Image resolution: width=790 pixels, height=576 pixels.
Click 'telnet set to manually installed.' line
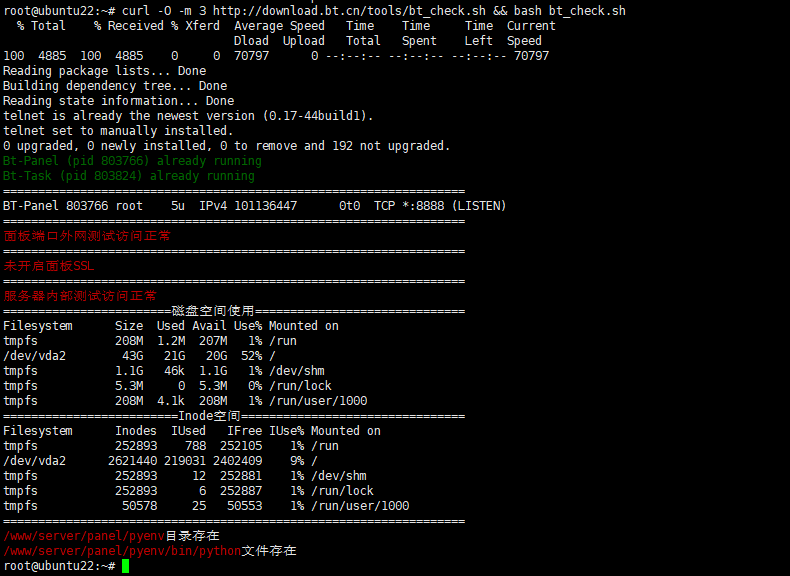point(118,131)
